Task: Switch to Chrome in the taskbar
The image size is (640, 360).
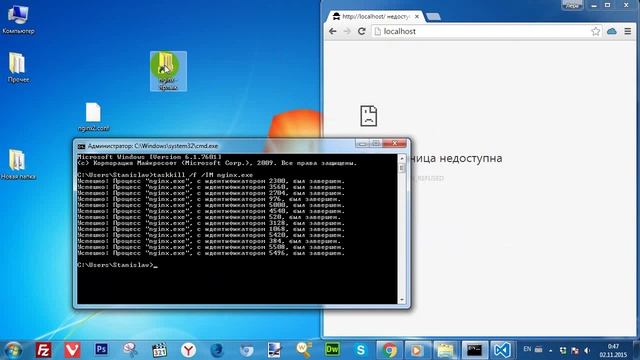Action: pos(389,350)
